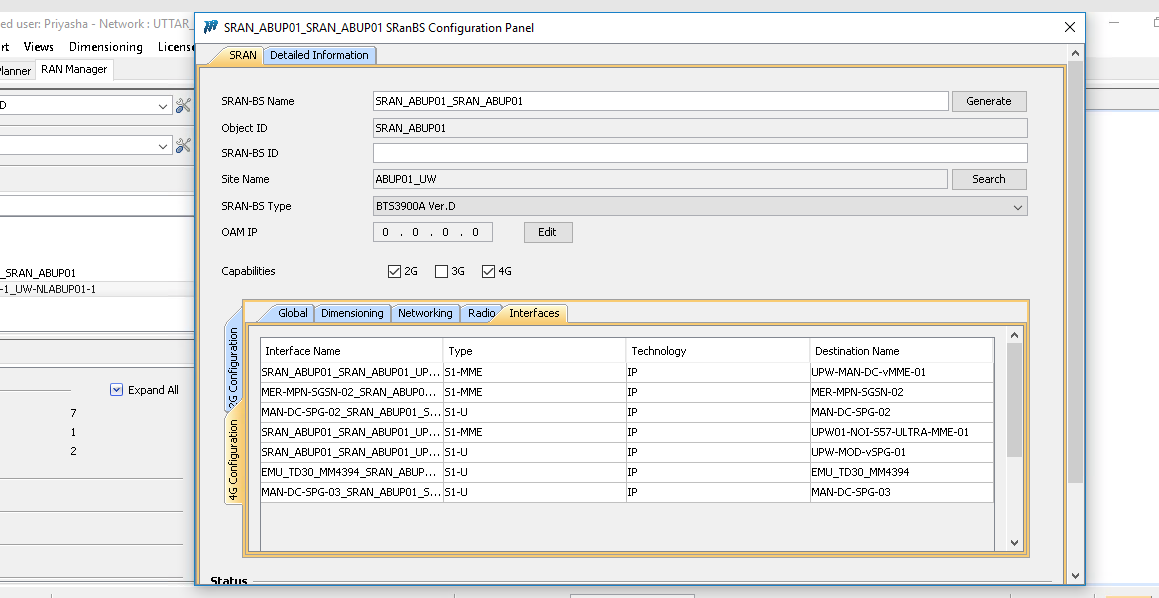Screen dimensions: 1159x598
Task: Close the SRanBS Configuration Panel dialog
Action: click(x=1070, y=27)
